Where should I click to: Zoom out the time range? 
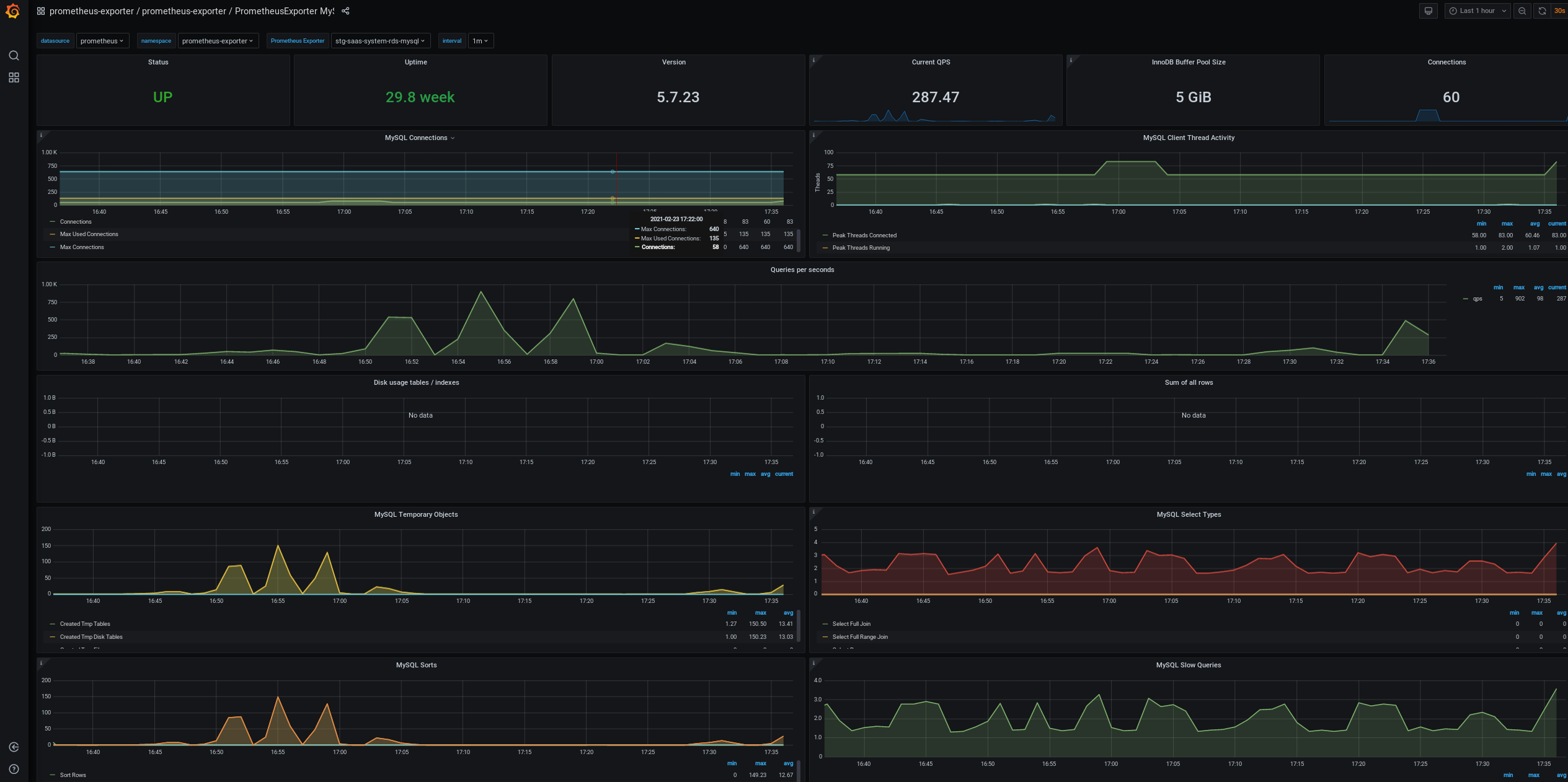[1521, 11]
